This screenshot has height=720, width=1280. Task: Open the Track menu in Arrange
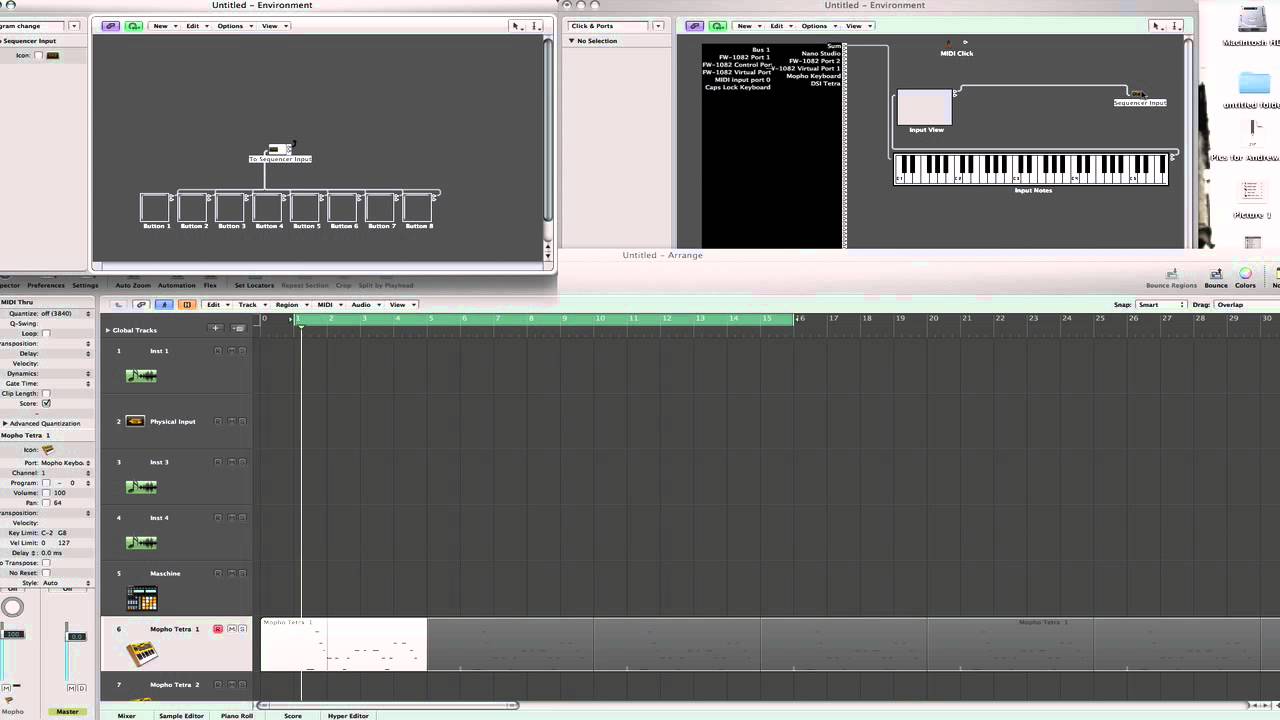point(250,305)
